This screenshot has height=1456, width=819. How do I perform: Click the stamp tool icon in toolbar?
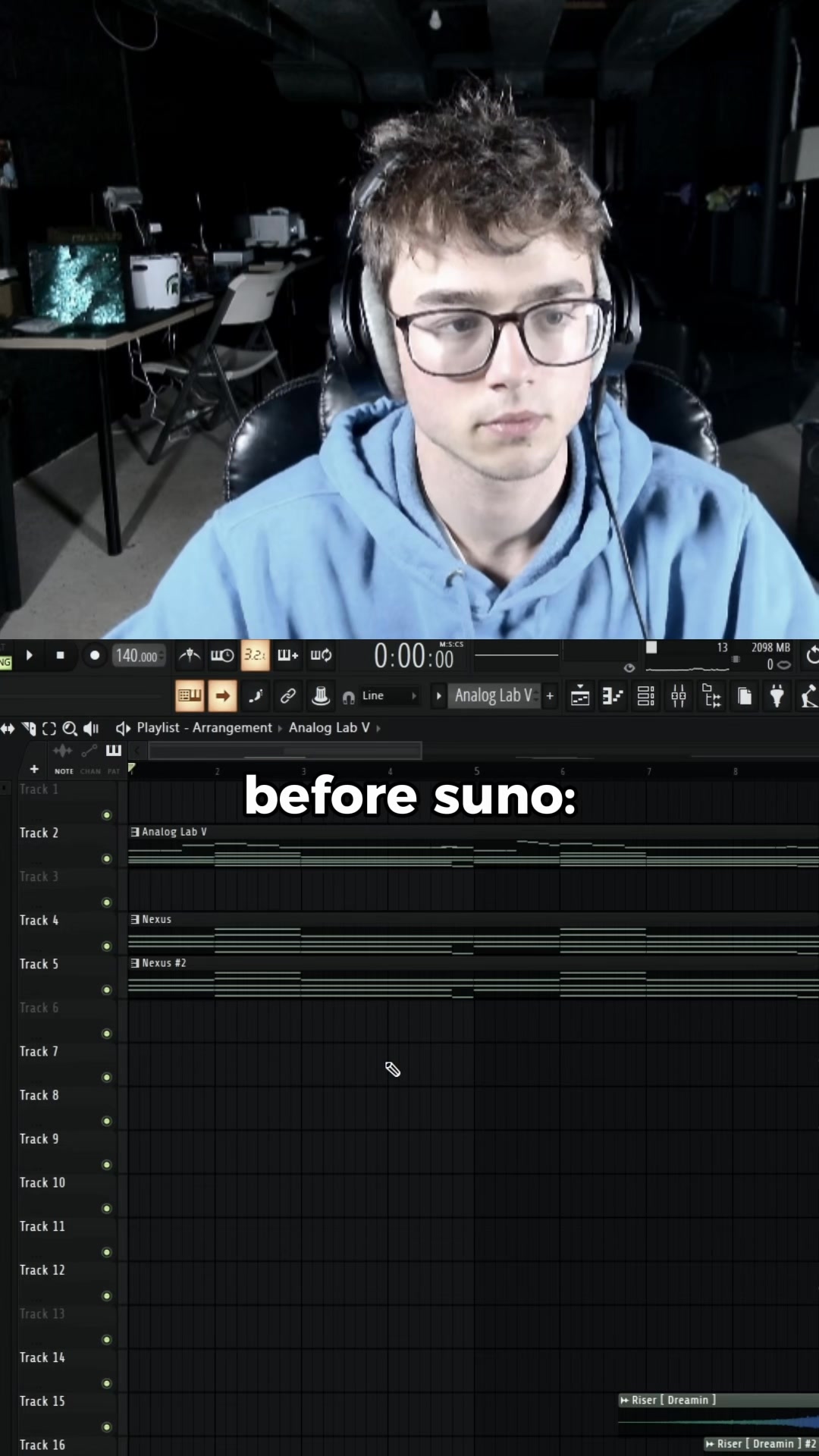point(321,696)
